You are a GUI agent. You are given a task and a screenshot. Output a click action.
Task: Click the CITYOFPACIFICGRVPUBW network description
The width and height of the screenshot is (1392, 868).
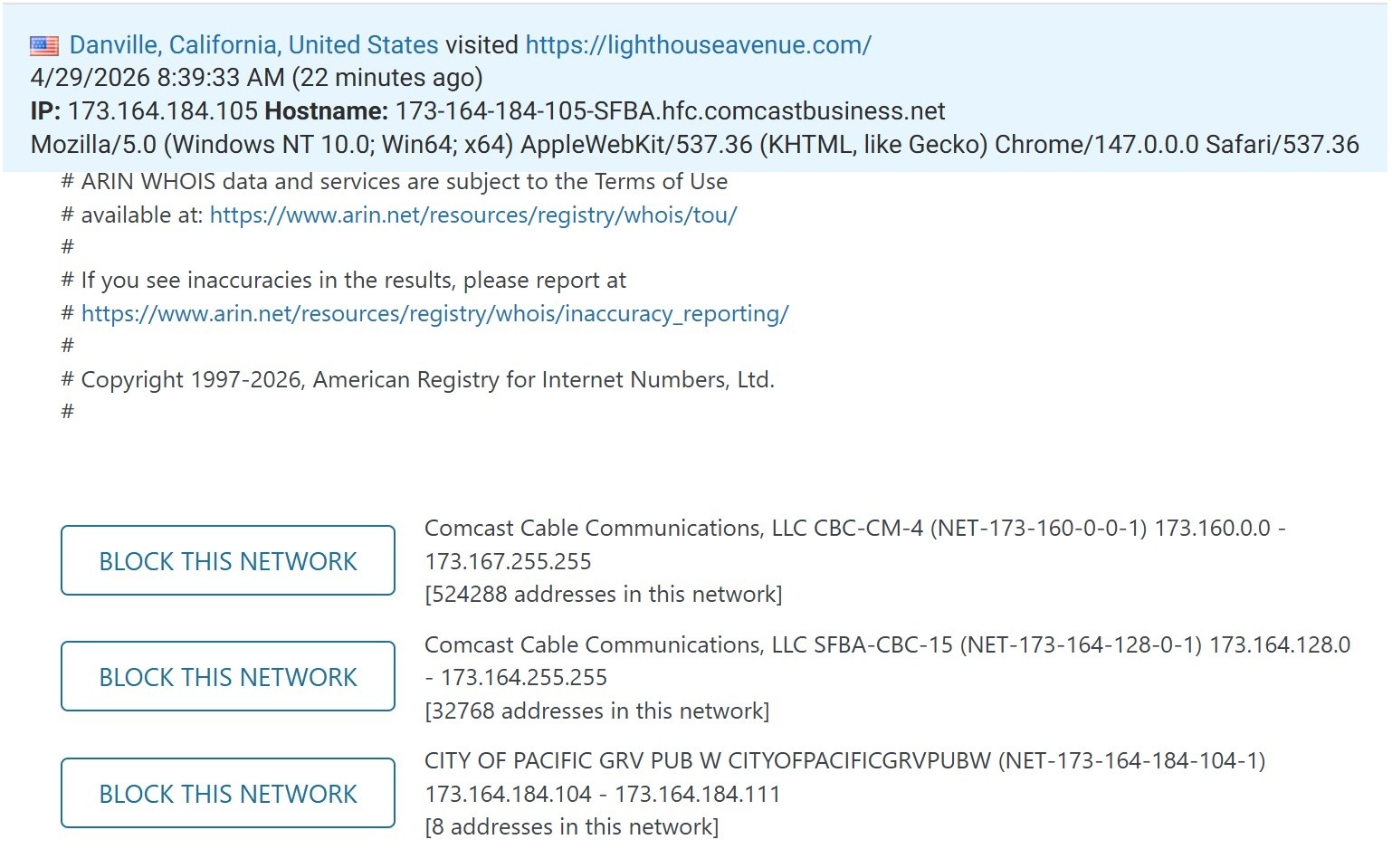pyautogui.click(x=844, y=761)
